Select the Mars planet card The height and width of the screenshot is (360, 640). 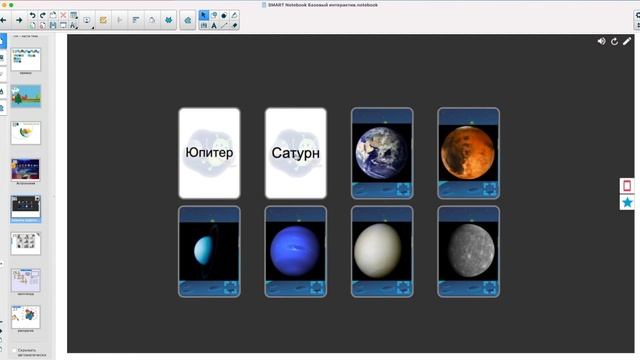point(468,153)
